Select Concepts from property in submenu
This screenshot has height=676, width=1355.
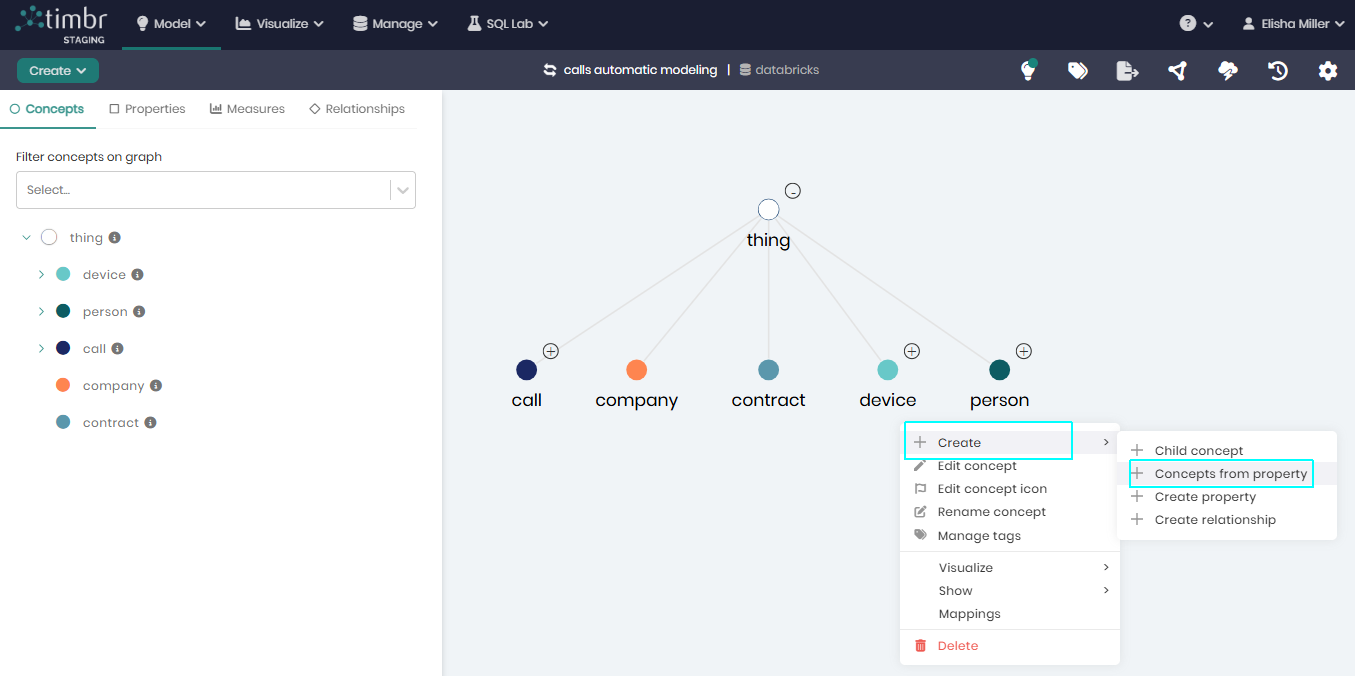click(x=1230, y=474)
